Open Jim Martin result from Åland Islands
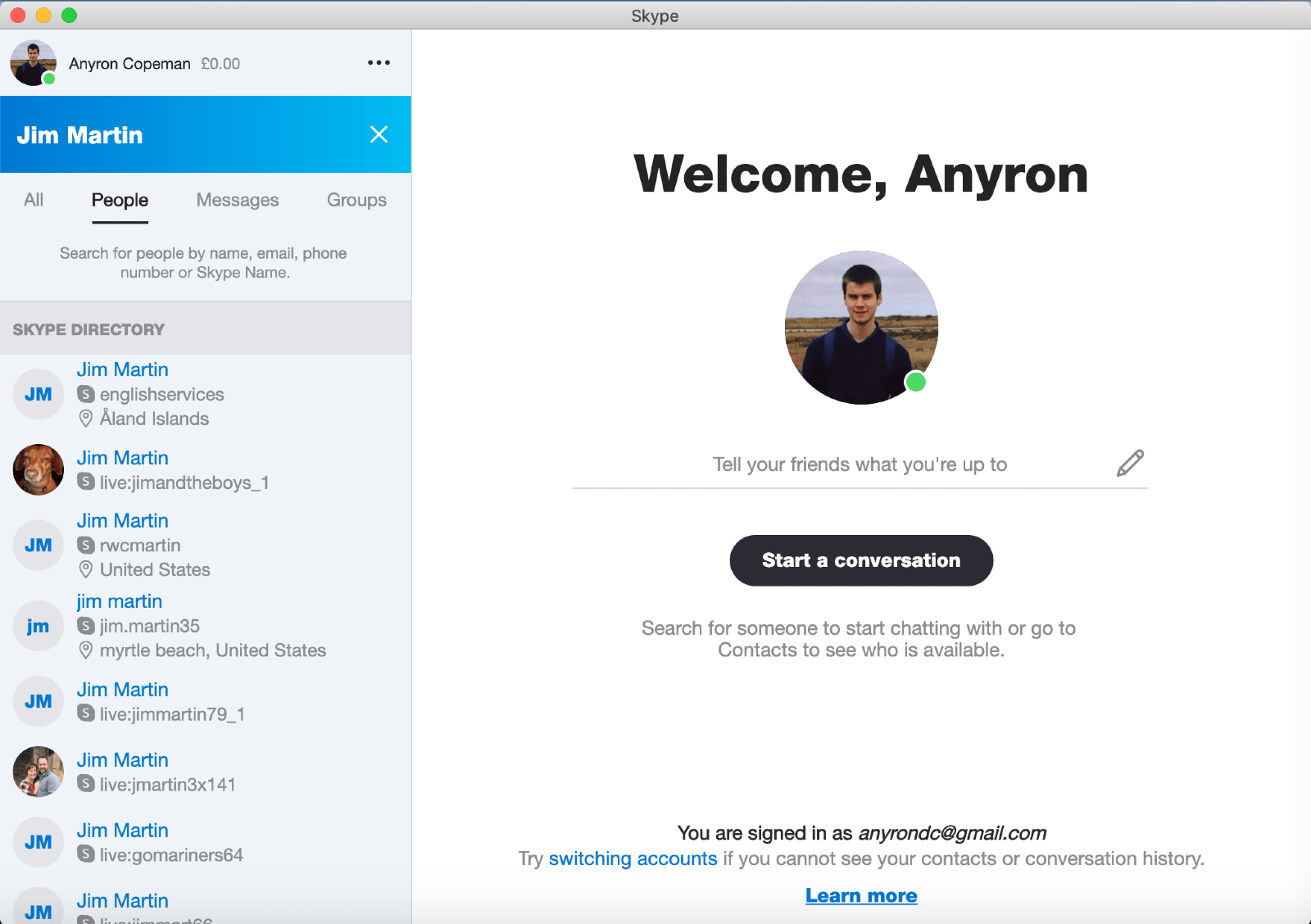 206,394
